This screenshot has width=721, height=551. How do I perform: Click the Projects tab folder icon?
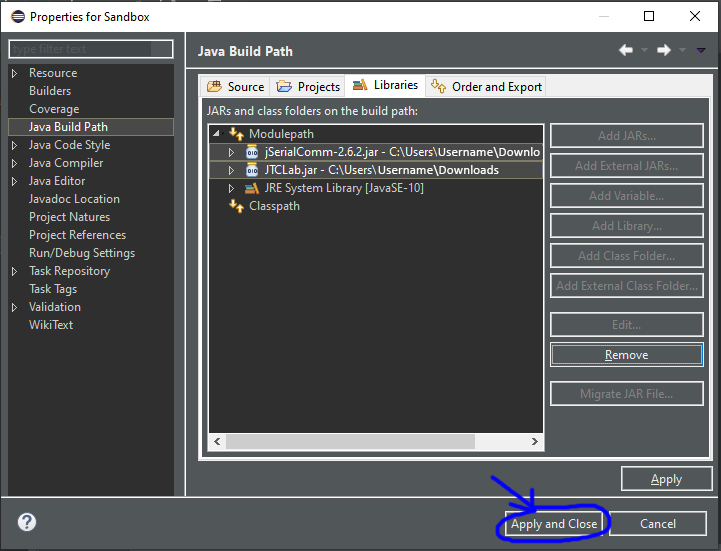coord(284,86)
